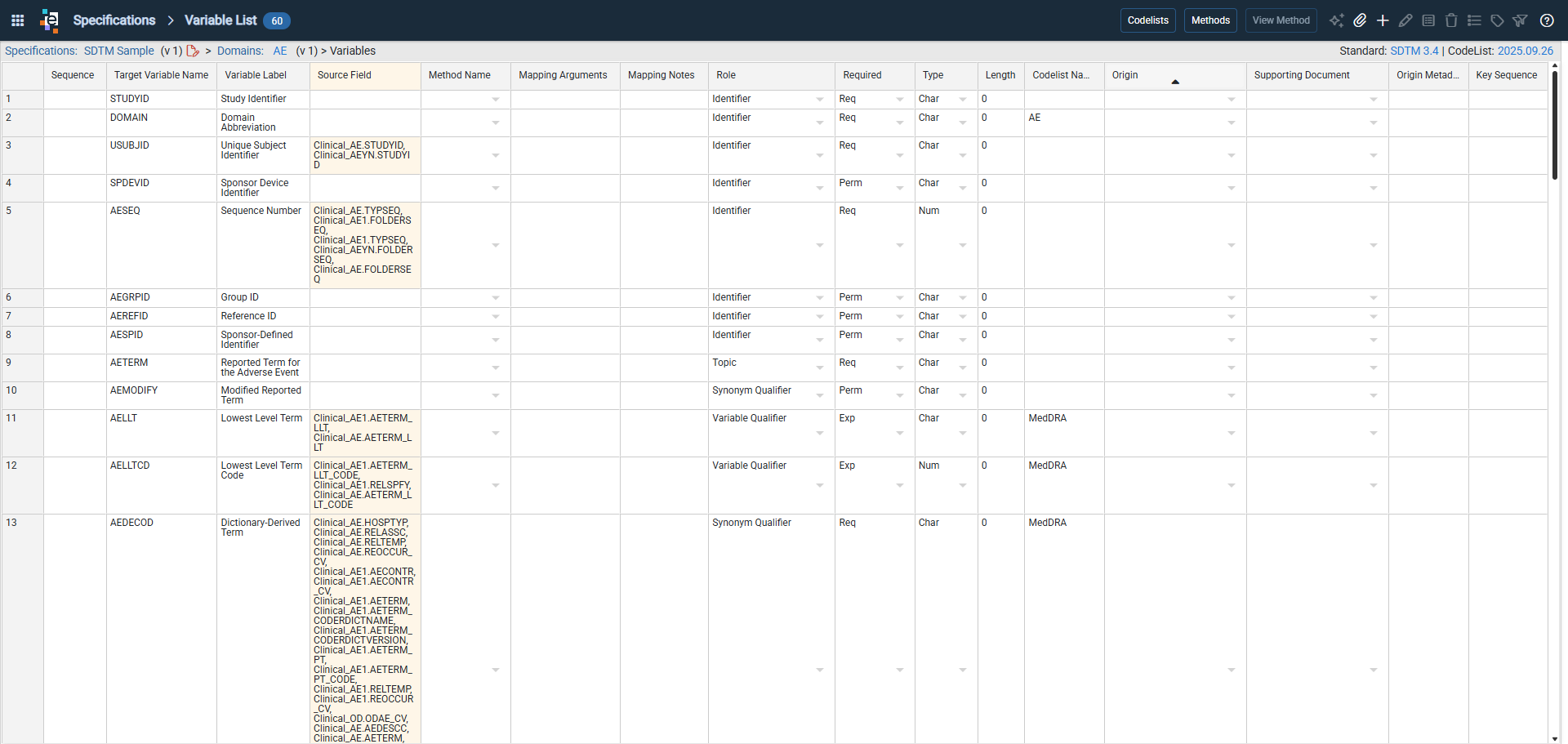
Task: Select the MedDRA cell in AELLT row
Action: pyautogui.click(x=1064, y=433)
